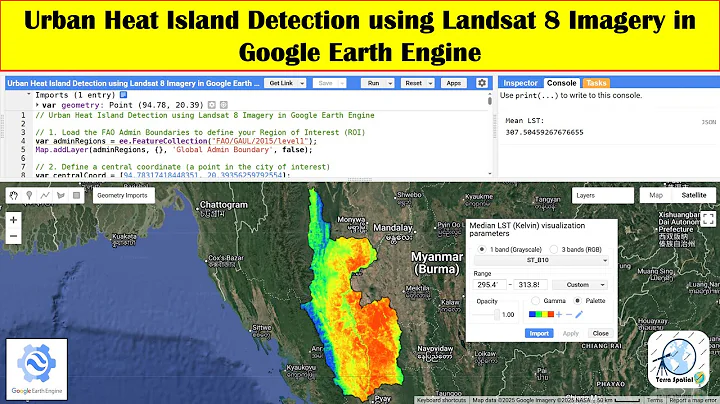Choose the Gamma radio option

pyautogui.click(x=535, y=301)
